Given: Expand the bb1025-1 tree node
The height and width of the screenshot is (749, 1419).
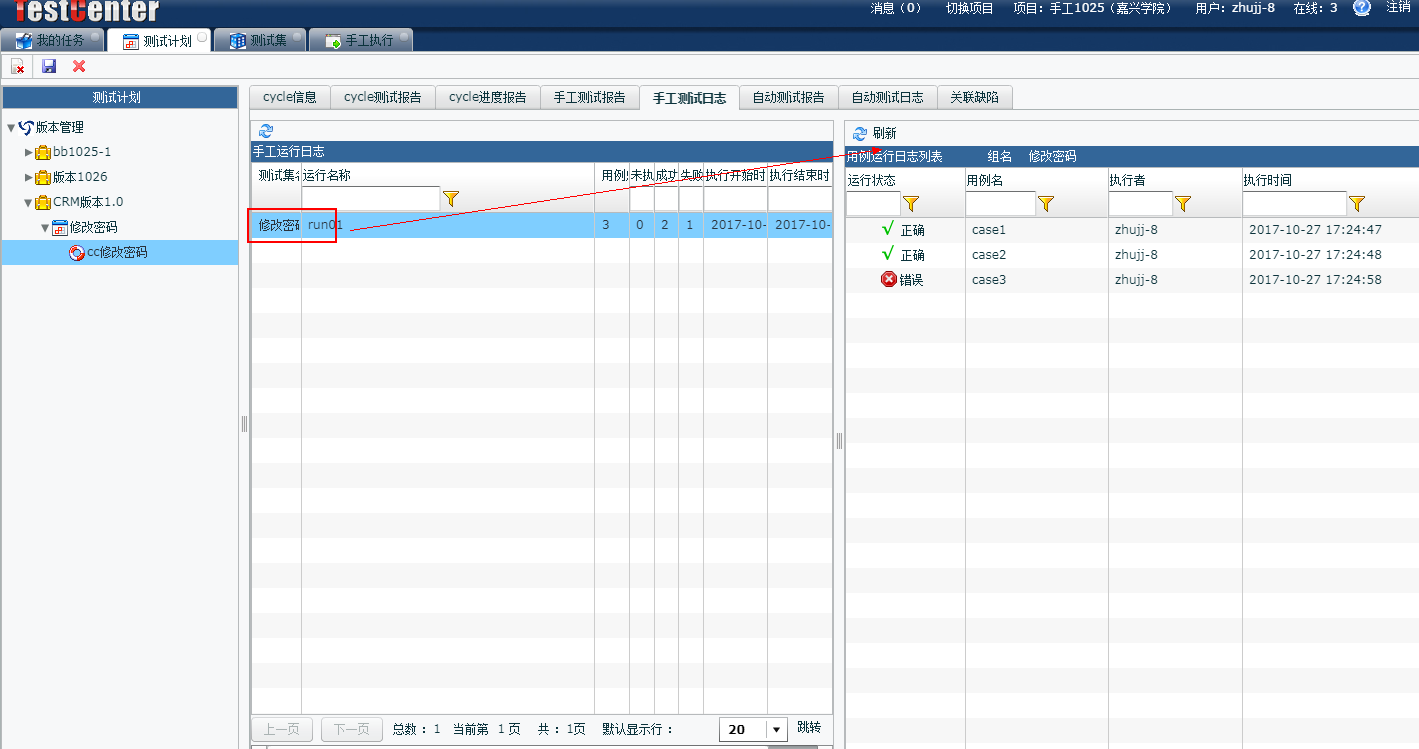Looking at the screenshot, I should click(x=29, y=152).
